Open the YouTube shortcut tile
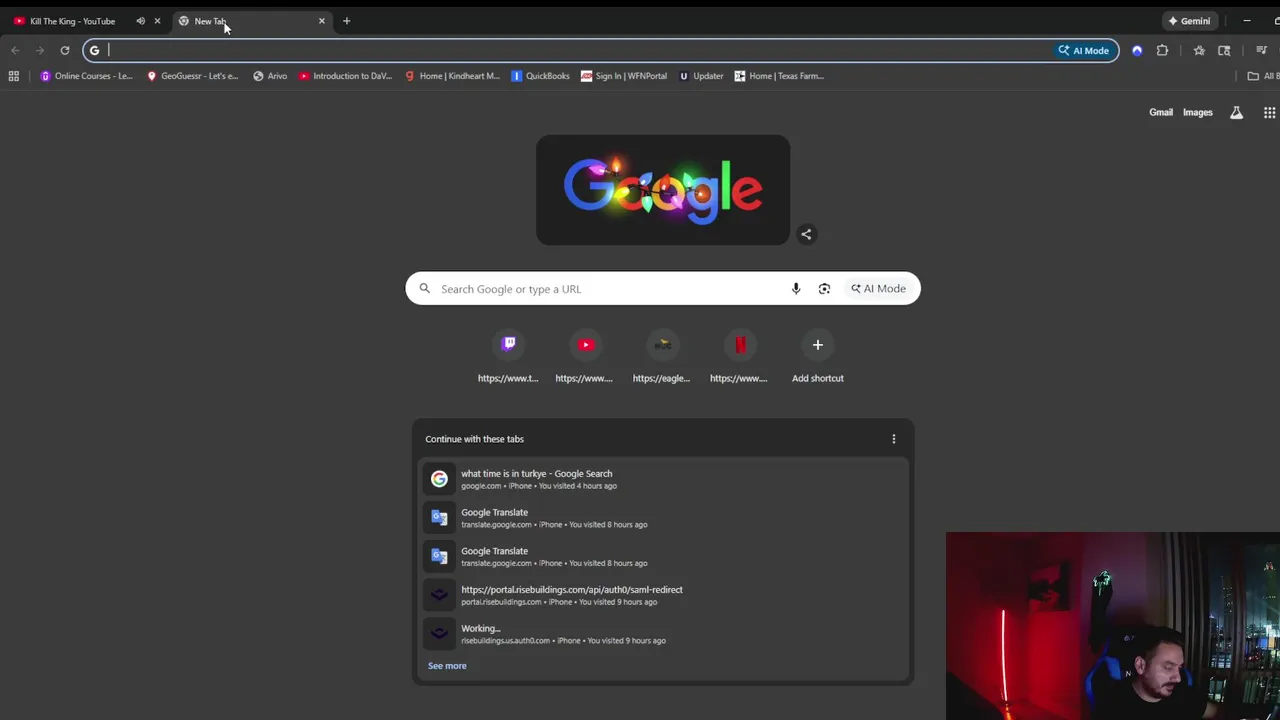The width and height of the screenshot is (1280, 720). pyautogui.click(x=585, y=357)
